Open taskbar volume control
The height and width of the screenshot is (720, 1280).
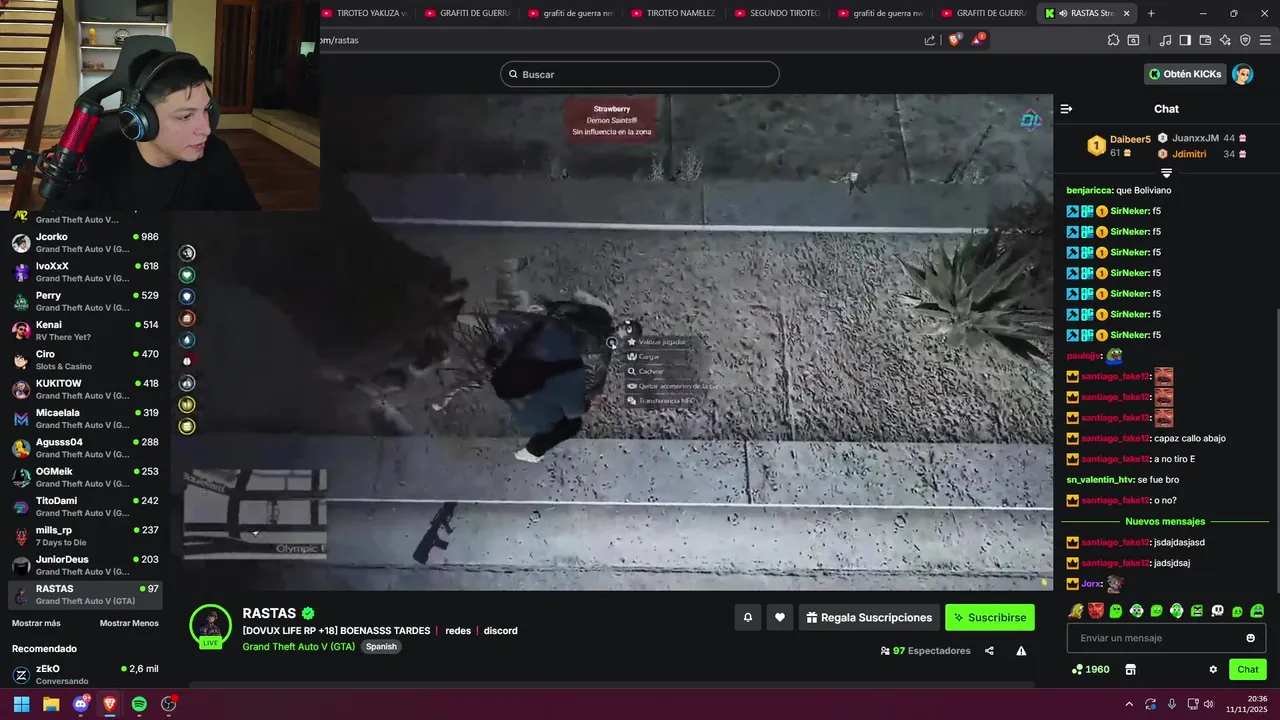coord(1209,704)
